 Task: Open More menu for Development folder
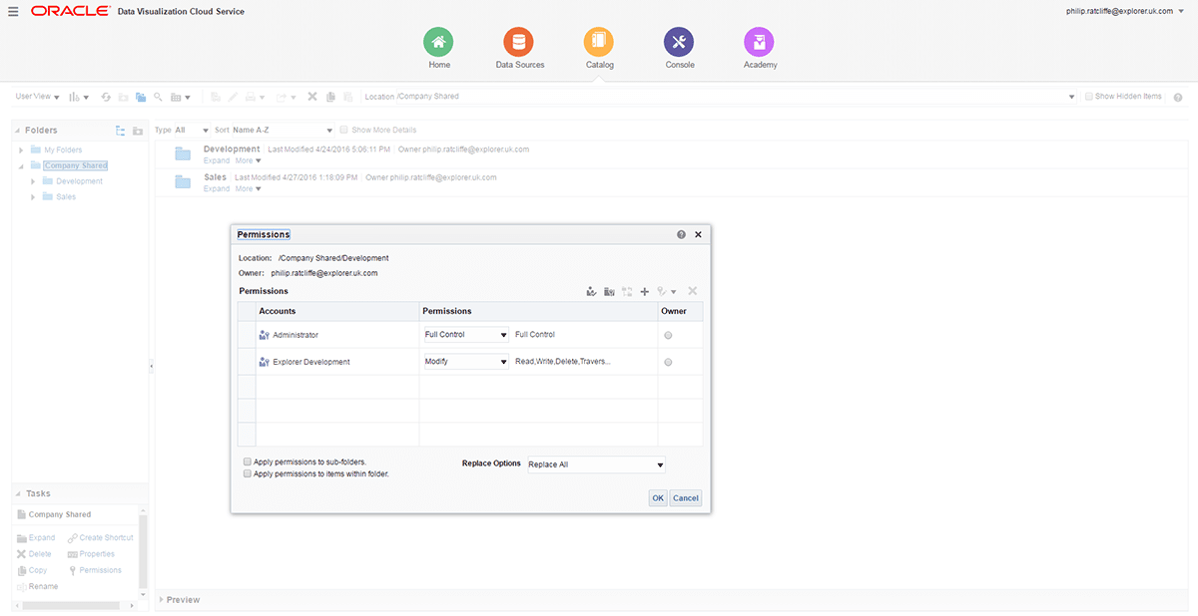248,160
